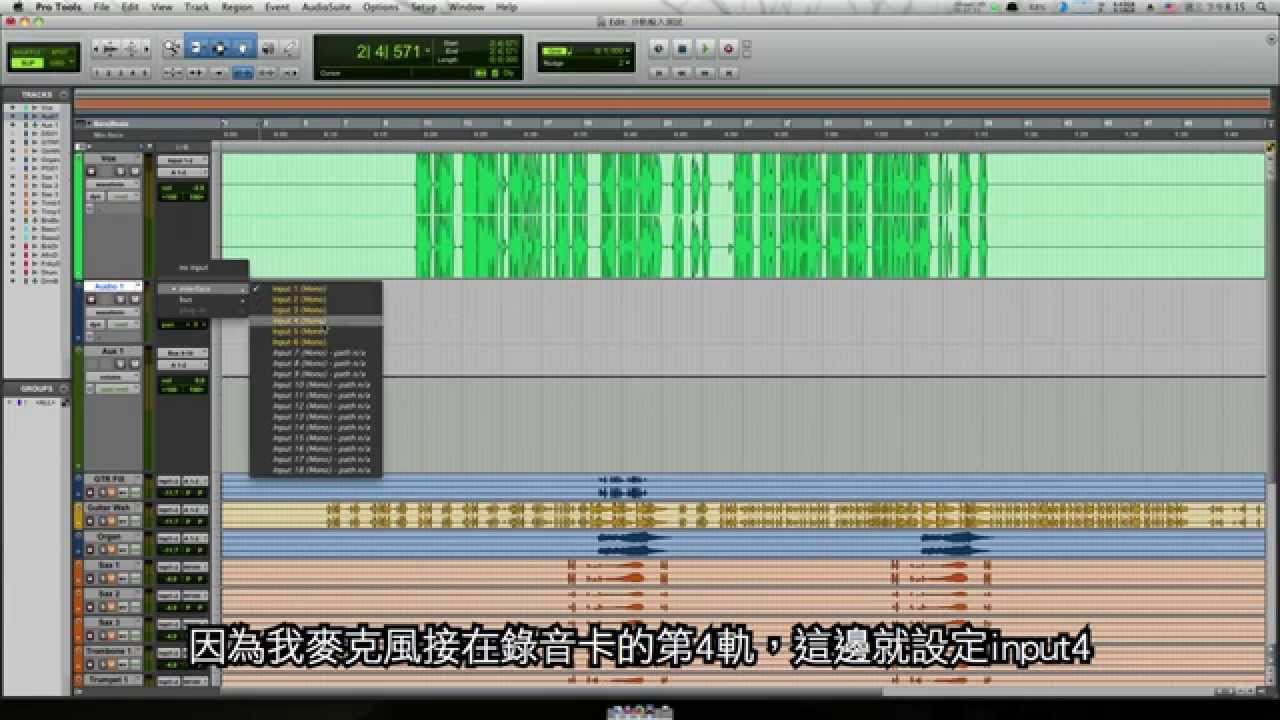The image size is (1280, 720).
Task: Mute the Vox track
Action: pos(133,171)
